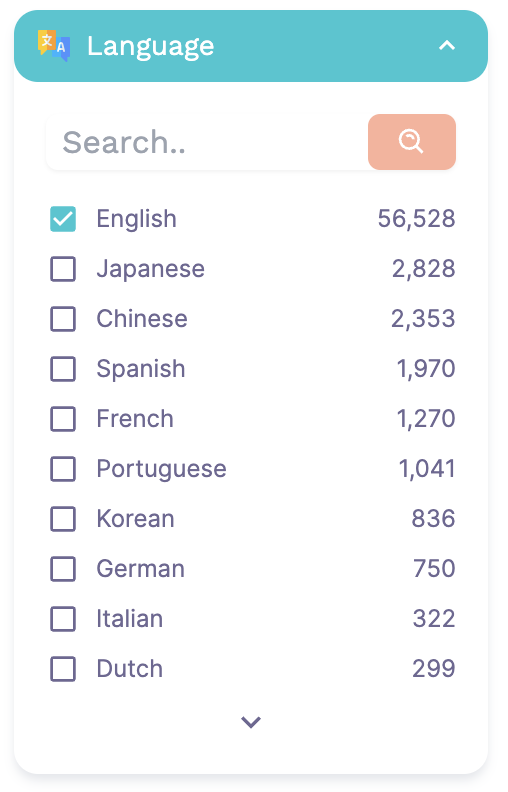Check the Japanese checkbox

pos(63,269)
